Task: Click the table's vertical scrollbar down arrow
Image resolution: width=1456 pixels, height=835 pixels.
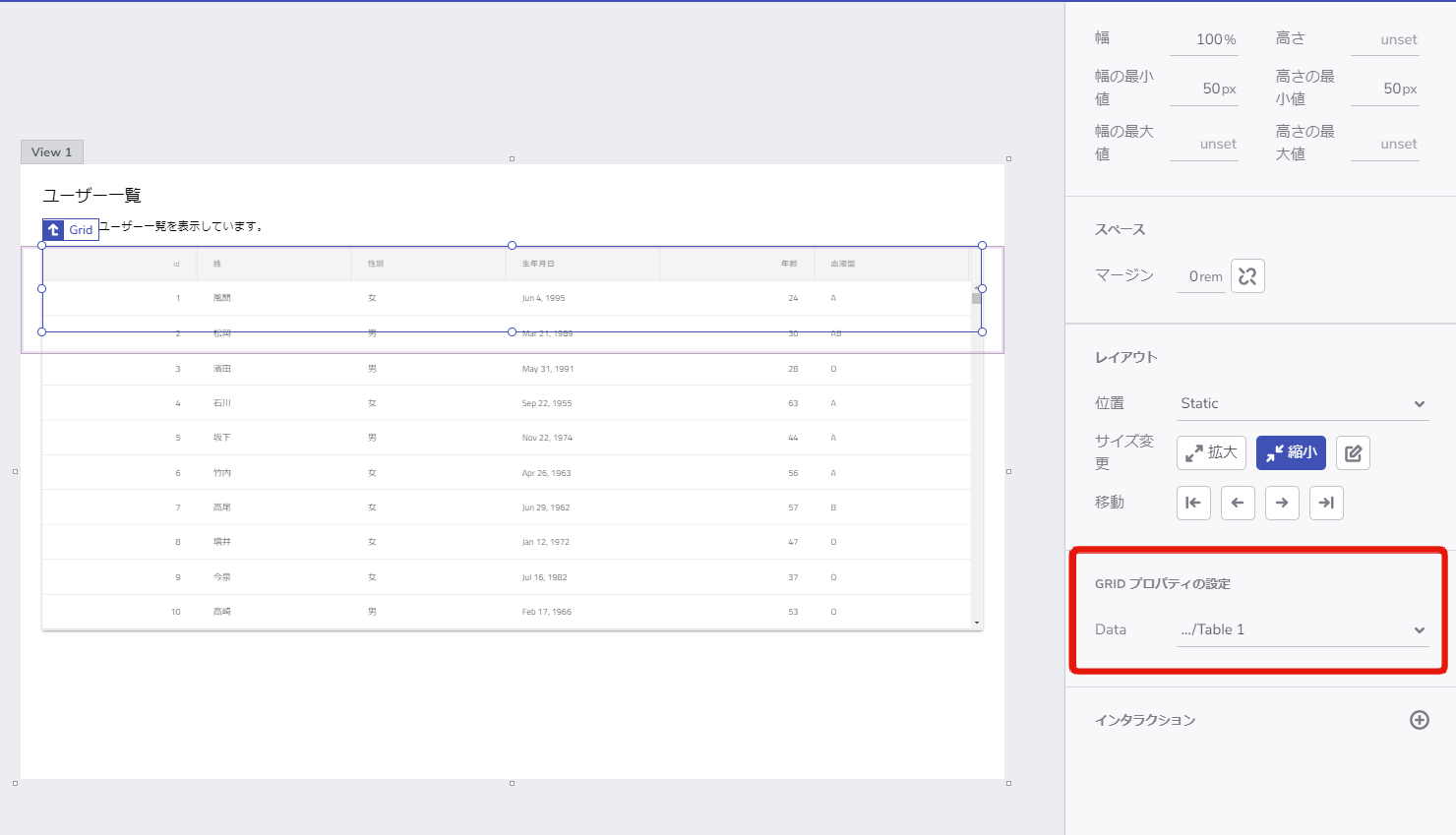Action: tap(976, 621)
